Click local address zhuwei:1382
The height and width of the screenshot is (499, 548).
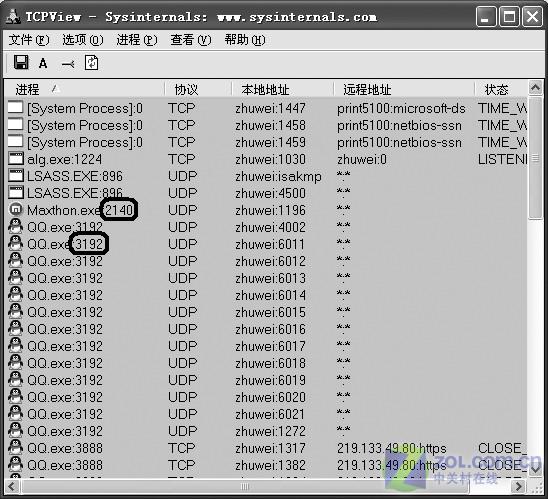(271, 465)
